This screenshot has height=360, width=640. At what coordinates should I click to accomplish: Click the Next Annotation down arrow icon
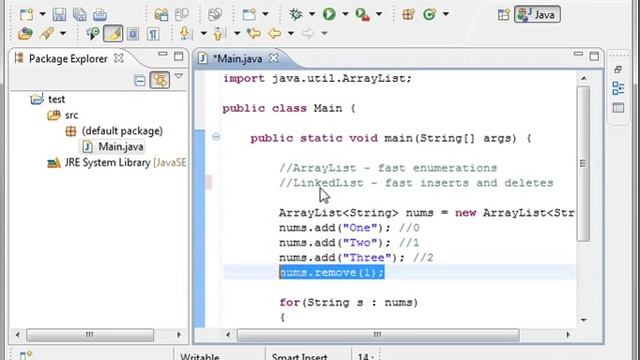click(186, 33)
